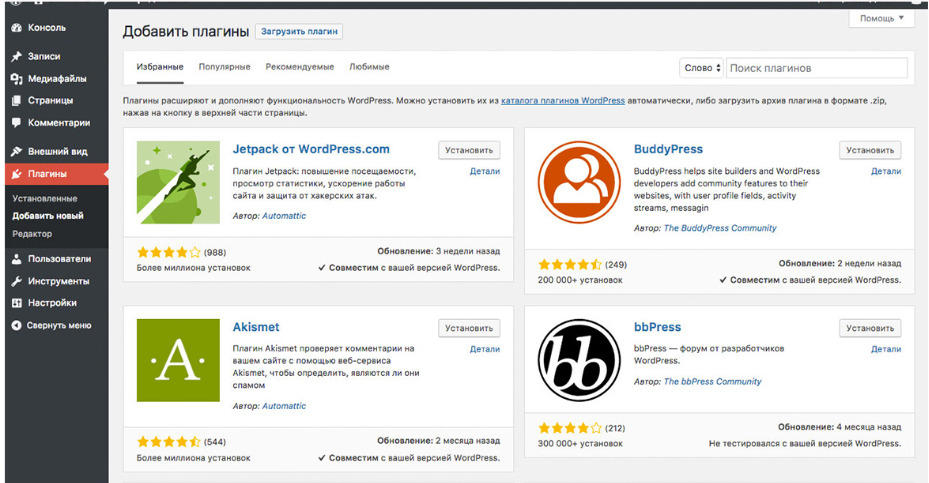Open the Внешний вид menu item
Screen dimensions: 929x483
point(56,152)
